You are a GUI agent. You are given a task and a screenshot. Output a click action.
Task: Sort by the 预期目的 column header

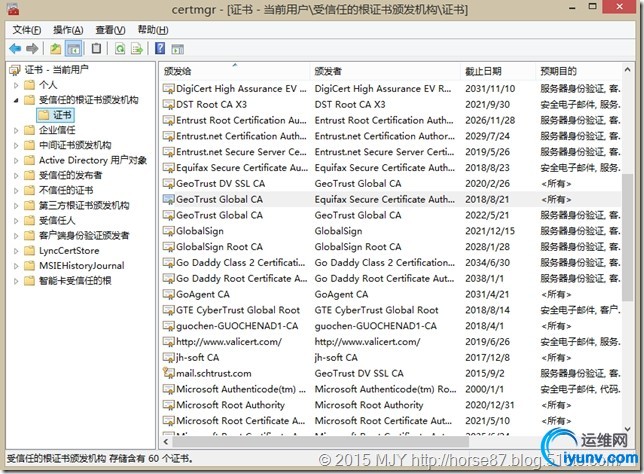coord(579,71)
